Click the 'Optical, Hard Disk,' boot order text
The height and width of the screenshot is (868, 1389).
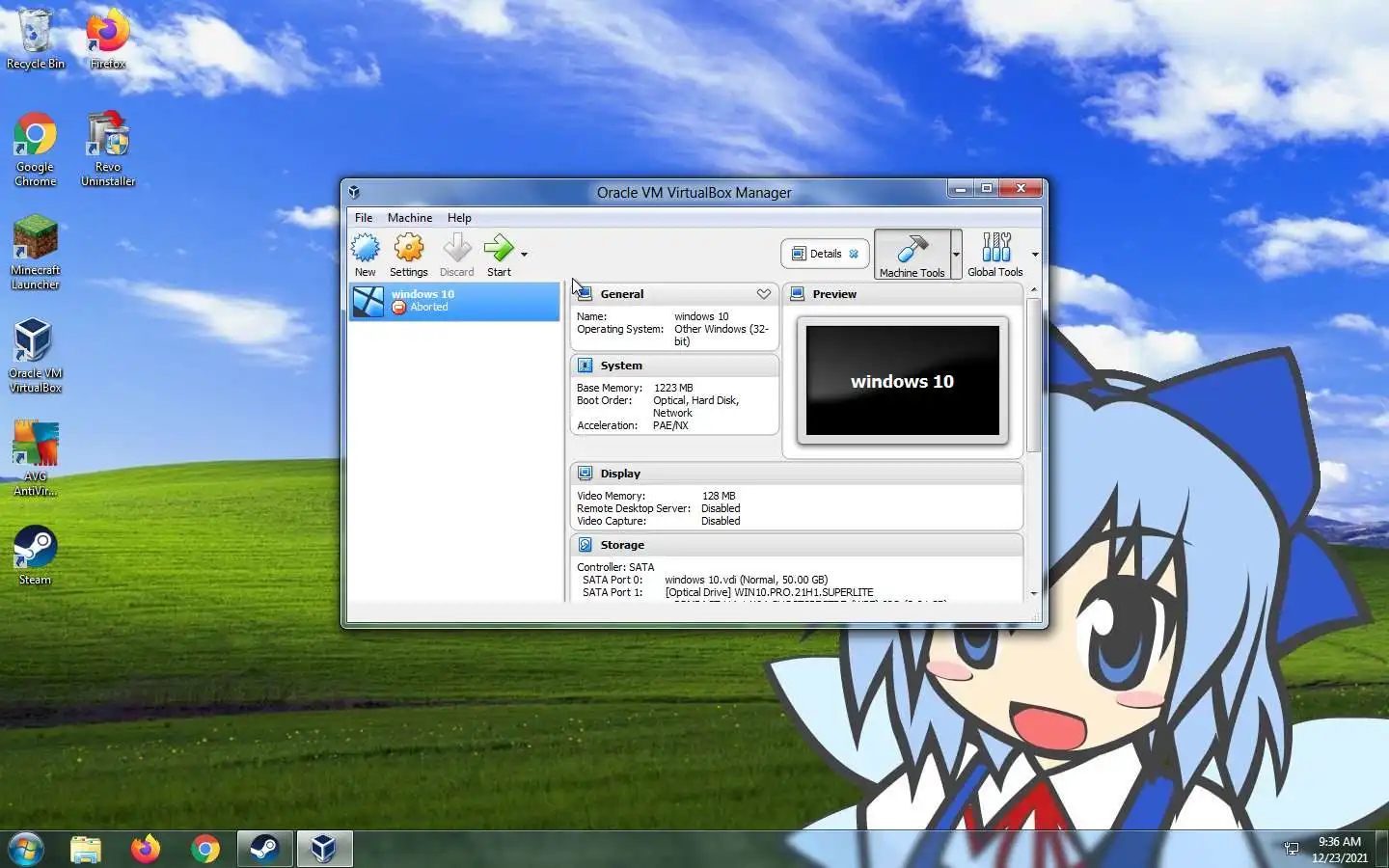point(695,400)
